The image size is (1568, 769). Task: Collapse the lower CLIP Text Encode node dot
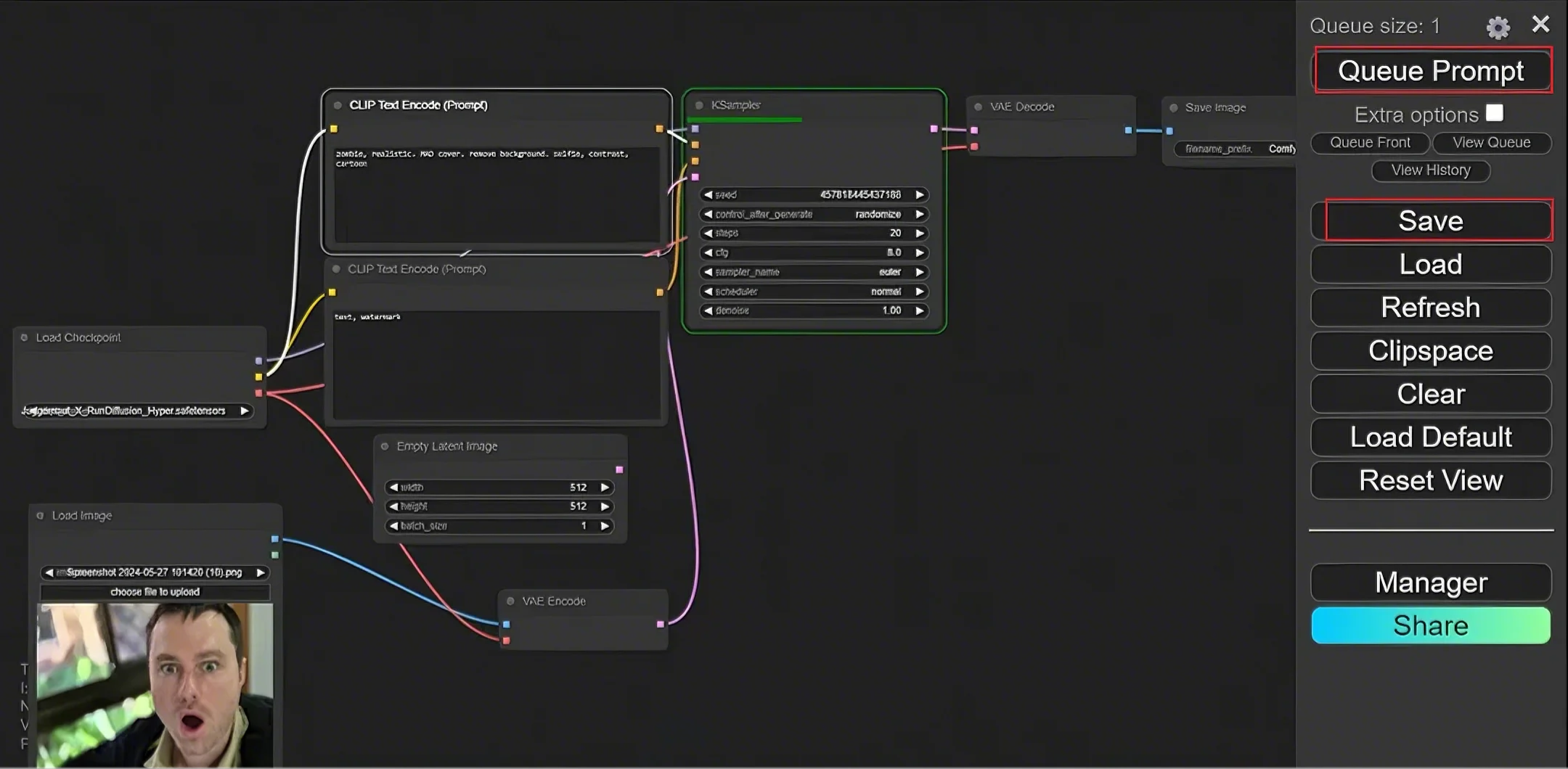336,269
